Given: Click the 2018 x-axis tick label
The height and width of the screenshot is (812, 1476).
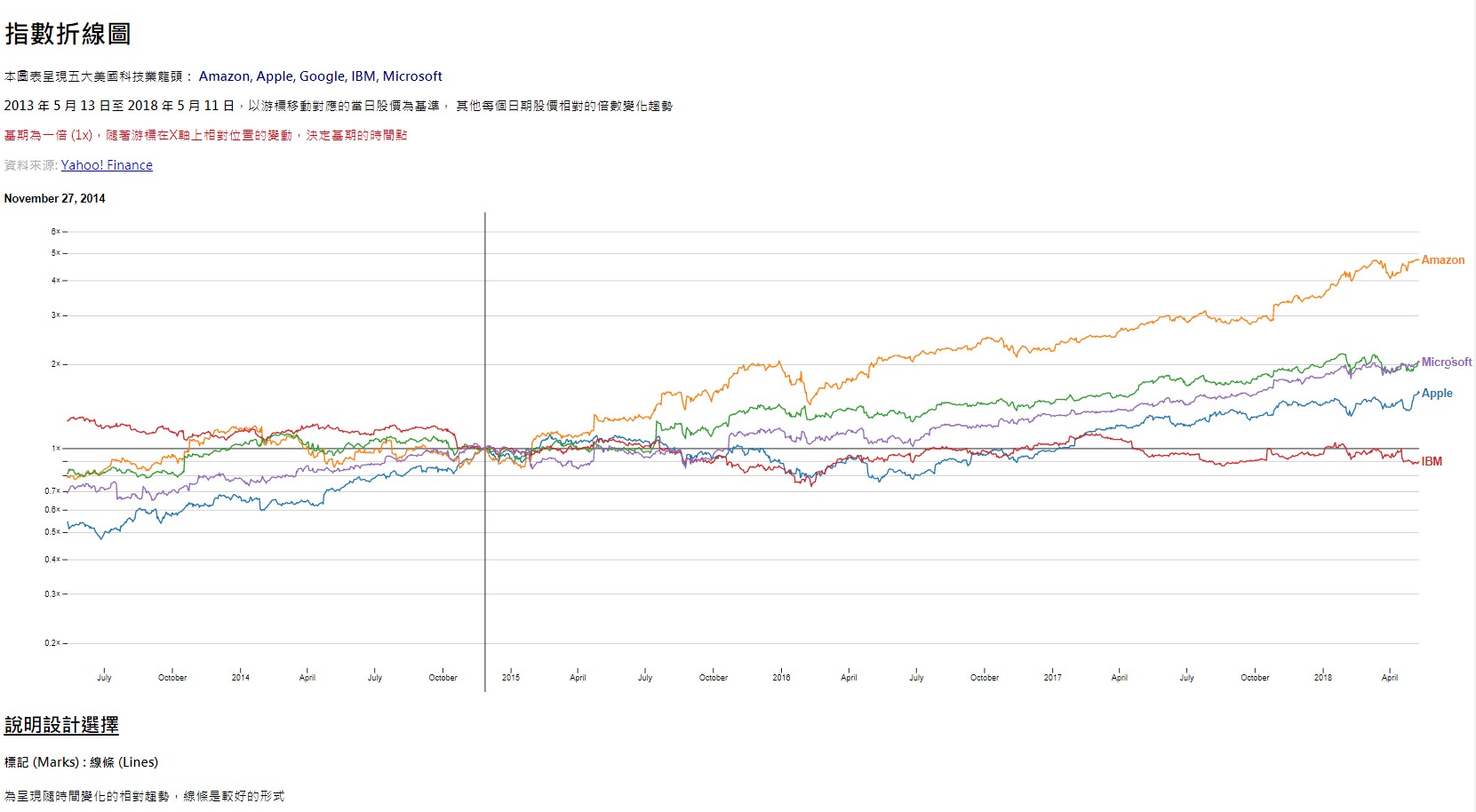Looking at the screenshot, I should click(x=1322, y=678).
